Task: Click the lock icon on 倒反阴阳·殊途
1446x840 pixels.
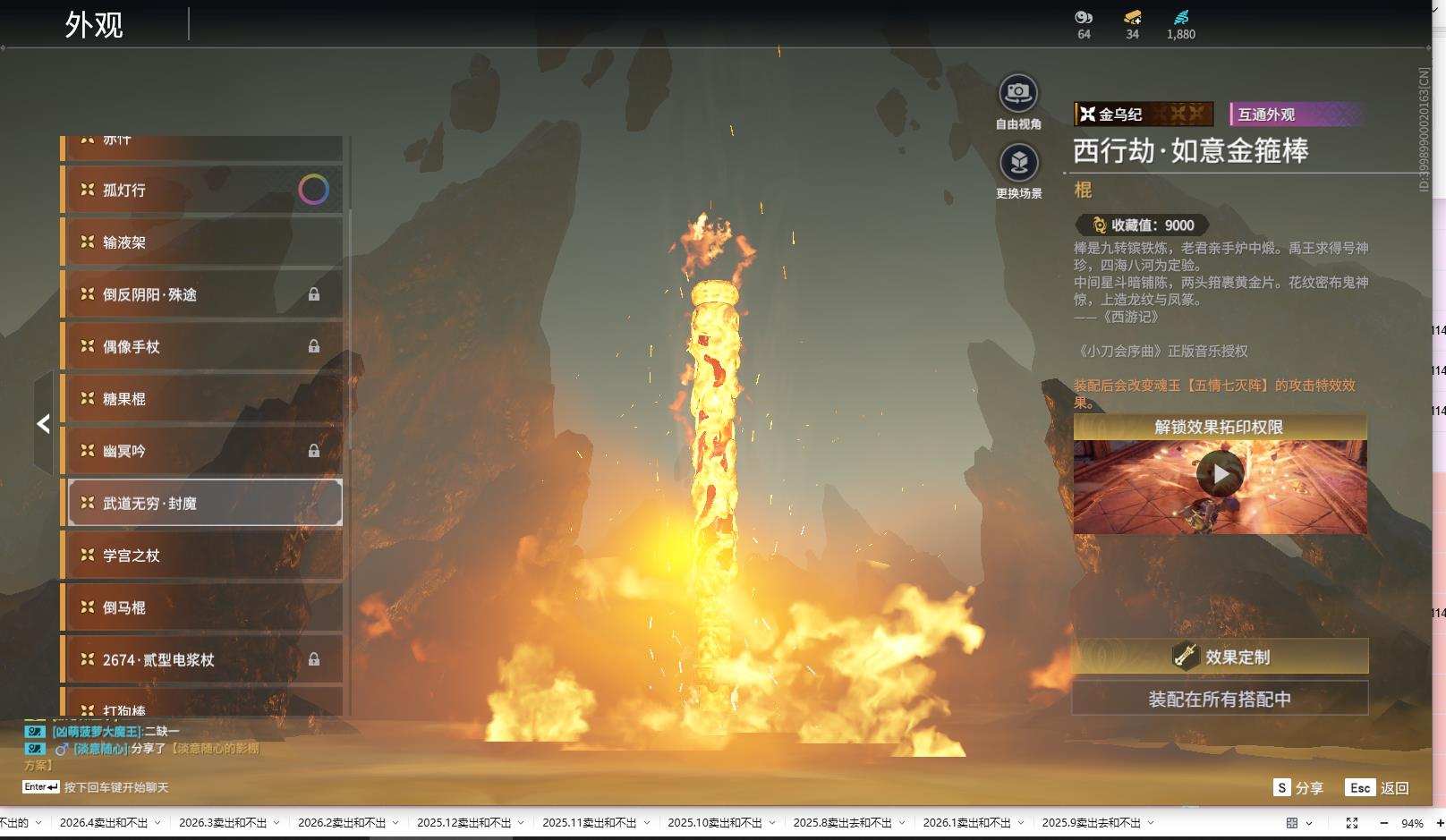Action: pyautogui.click(x=314, y=294)
